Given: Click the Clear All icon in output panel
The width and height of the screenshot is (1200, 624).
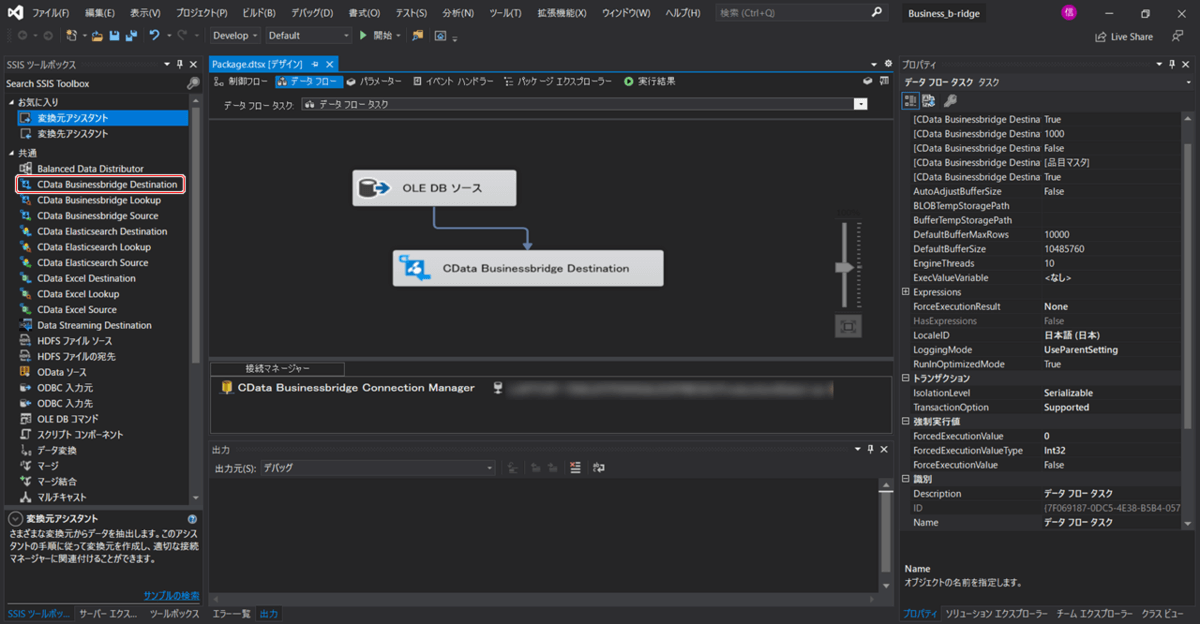Looking at the screenshot, I should pos(575,468).
